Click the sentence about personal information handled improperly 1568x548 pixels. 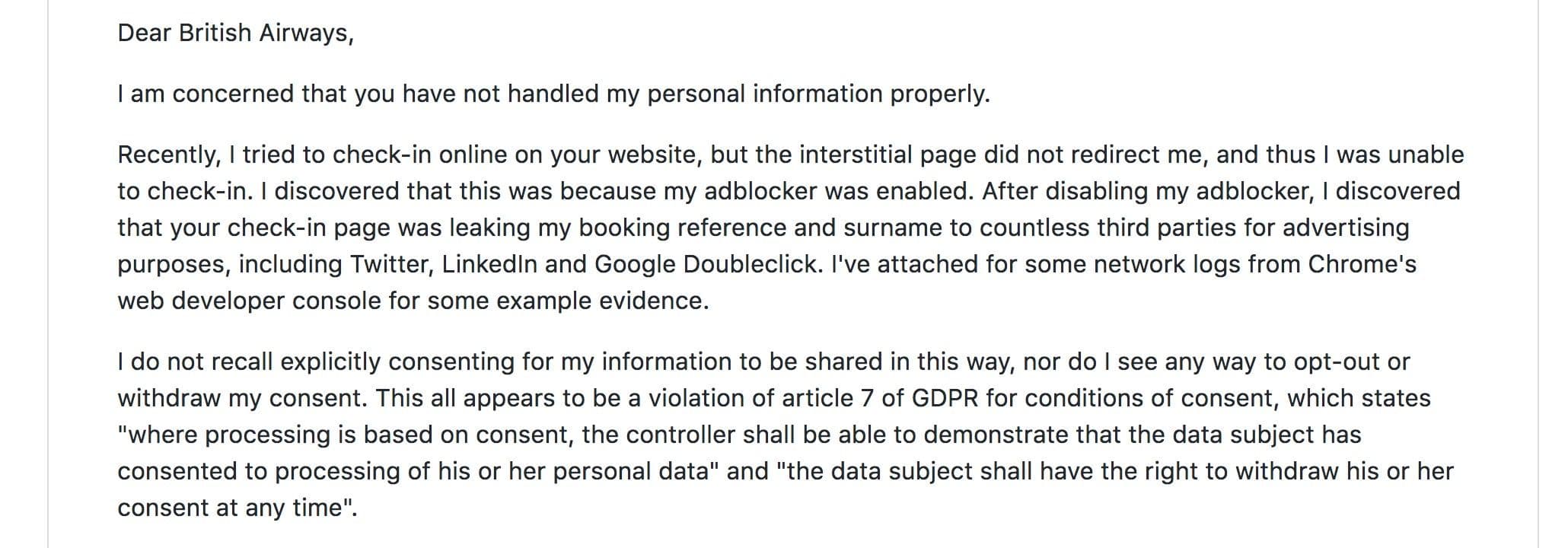(553, 94)
